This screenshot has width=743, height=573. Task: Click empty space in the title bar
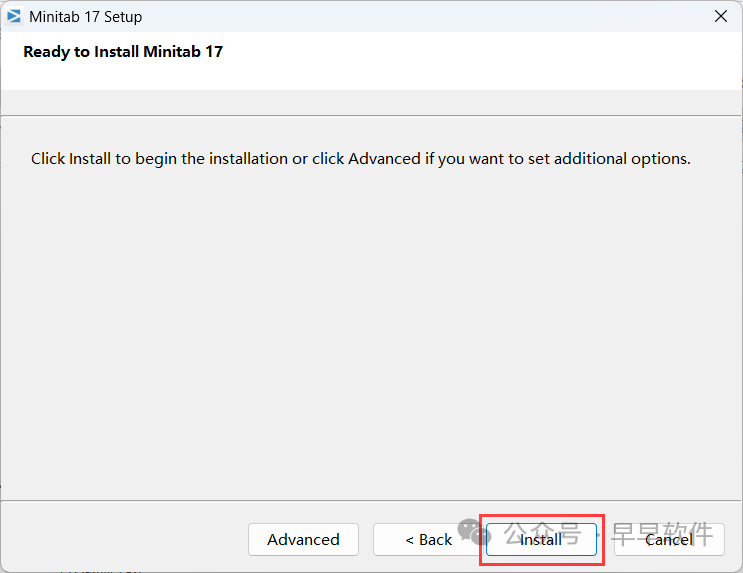click(x=400, y=16)
